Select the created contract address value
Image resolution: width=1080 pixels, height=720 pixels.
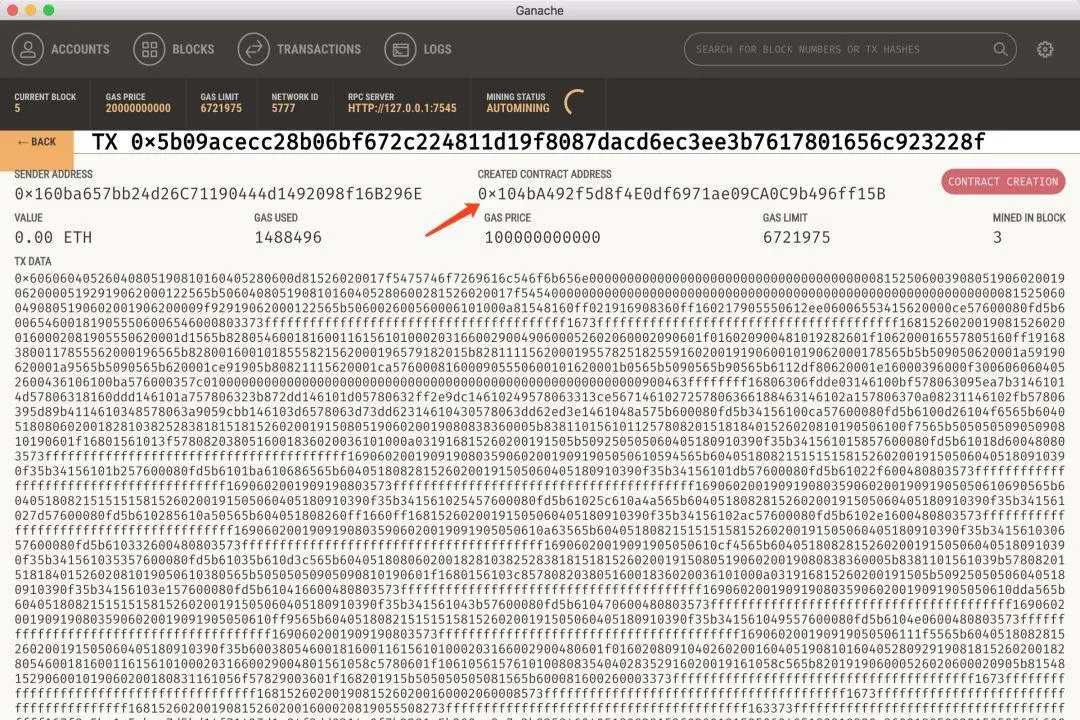point(681,194)
